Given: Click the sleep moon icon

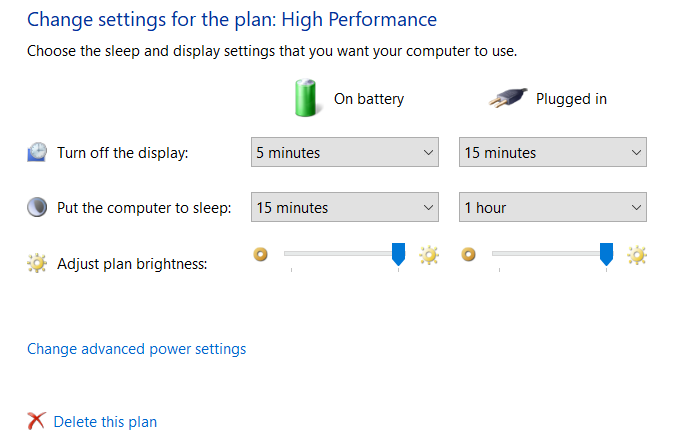Looking at the screenshot, I should [37, 208].
